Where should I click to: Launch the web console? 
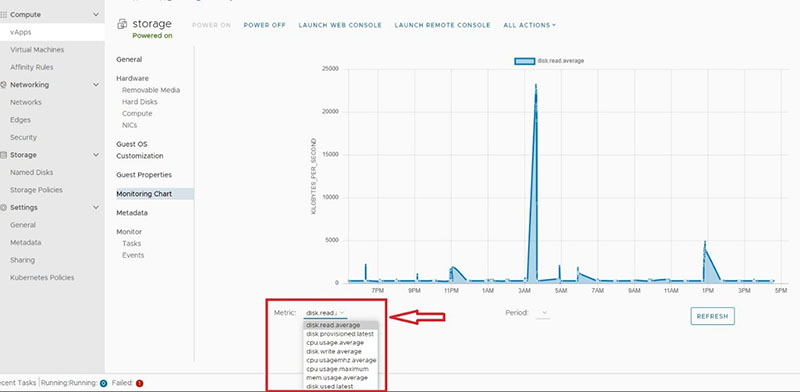pos(340,25)
